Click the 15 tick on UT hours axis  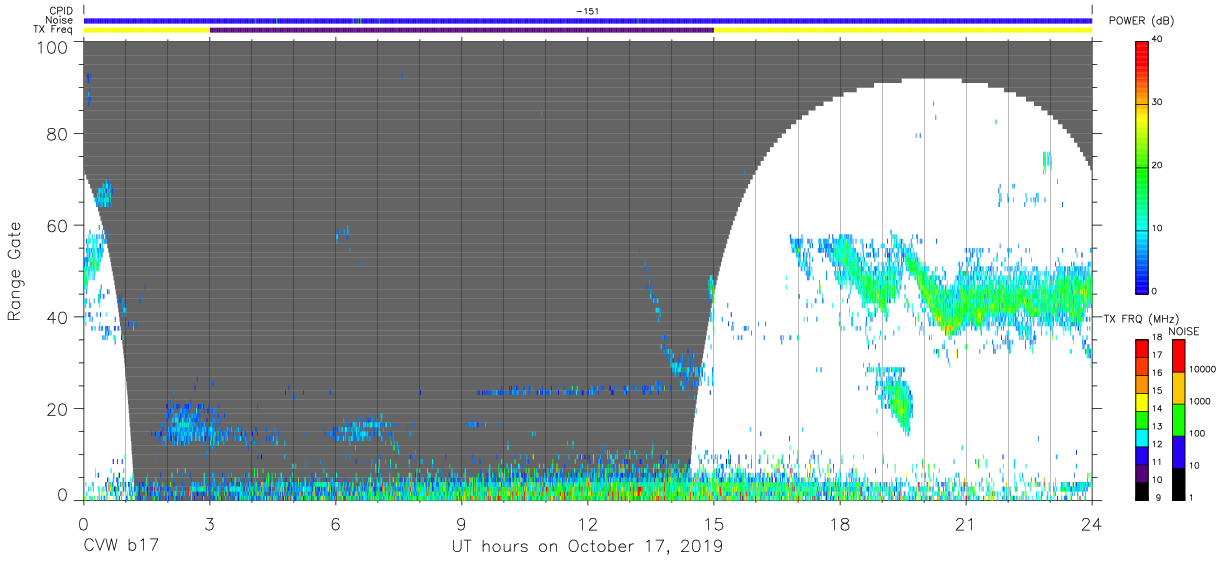(714, 523)
